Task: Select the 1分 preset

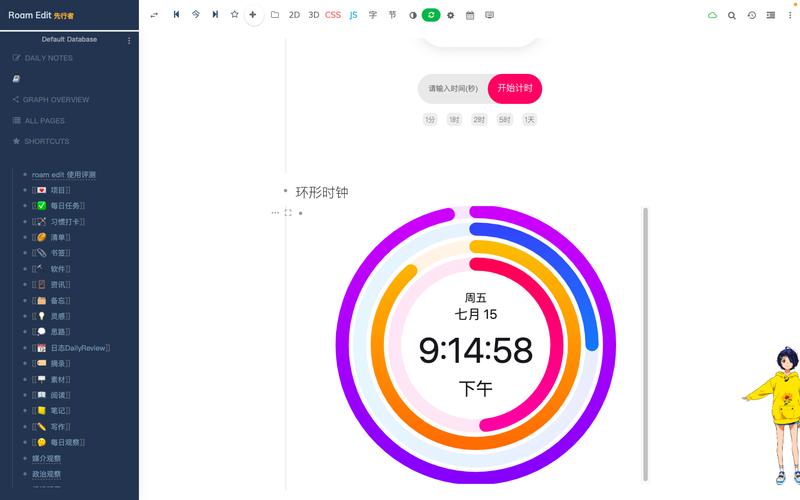Action: click(430, 119)
